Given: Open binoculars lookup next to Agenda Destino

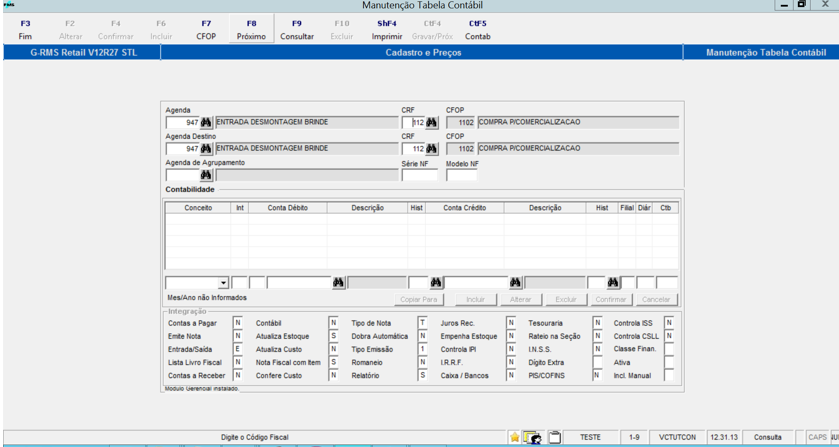Looking at the screenshot, I should point(207,149).
